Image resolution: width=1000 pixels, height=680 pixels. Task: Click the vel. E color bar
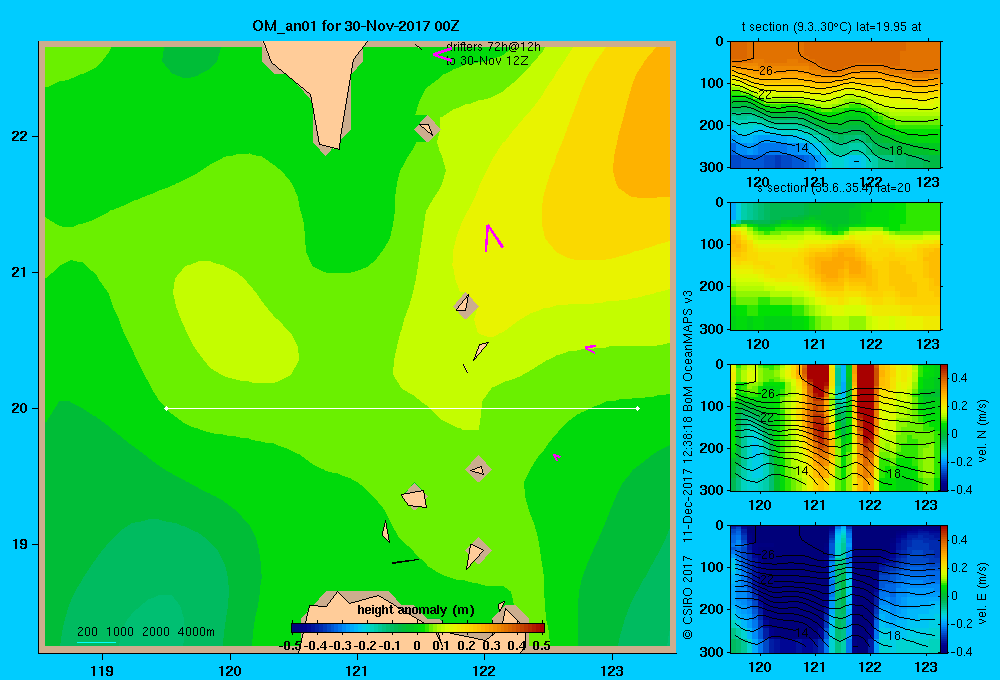coord(945,589)
